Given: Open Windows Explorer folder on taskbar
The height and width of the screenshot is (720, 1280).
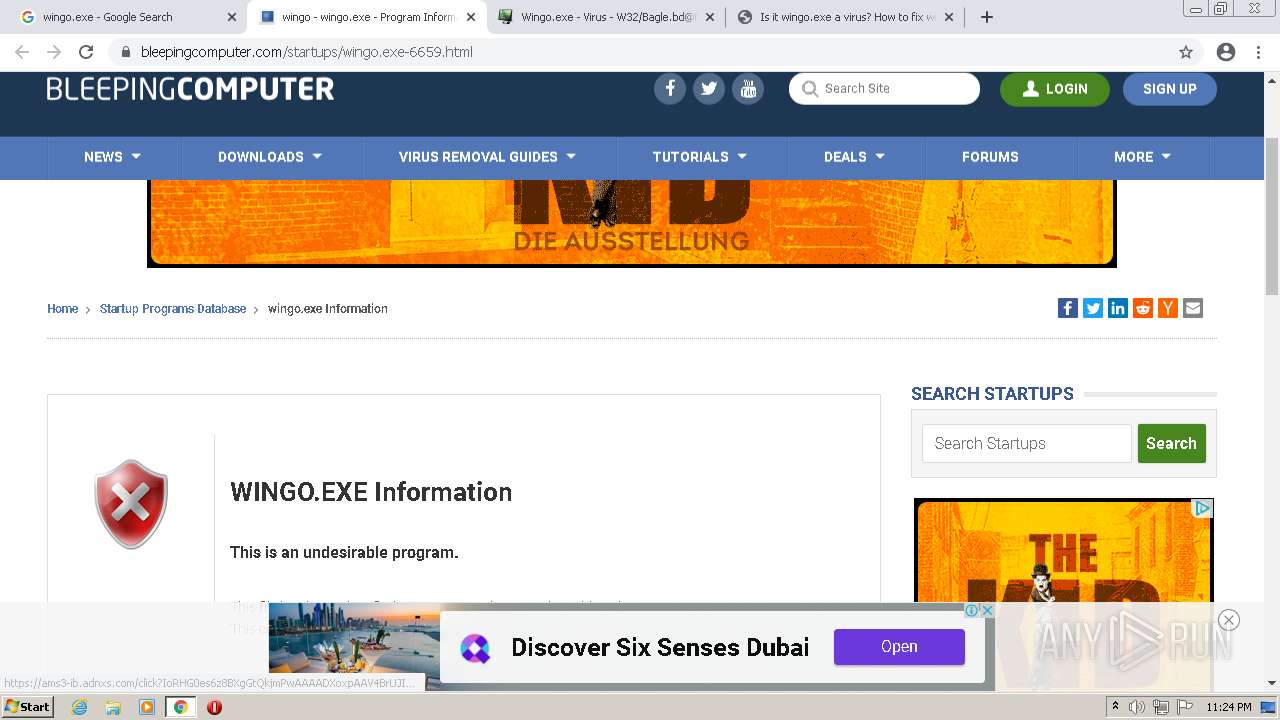Looking at the screenshot, I should (113, 707).
